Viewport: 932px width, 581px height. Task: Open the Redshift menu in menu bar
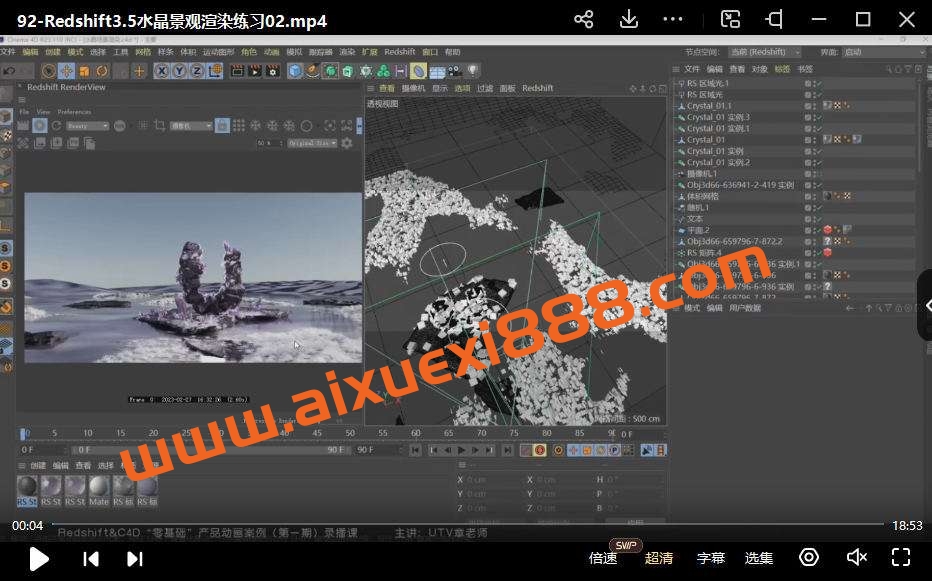coord(399,52)
